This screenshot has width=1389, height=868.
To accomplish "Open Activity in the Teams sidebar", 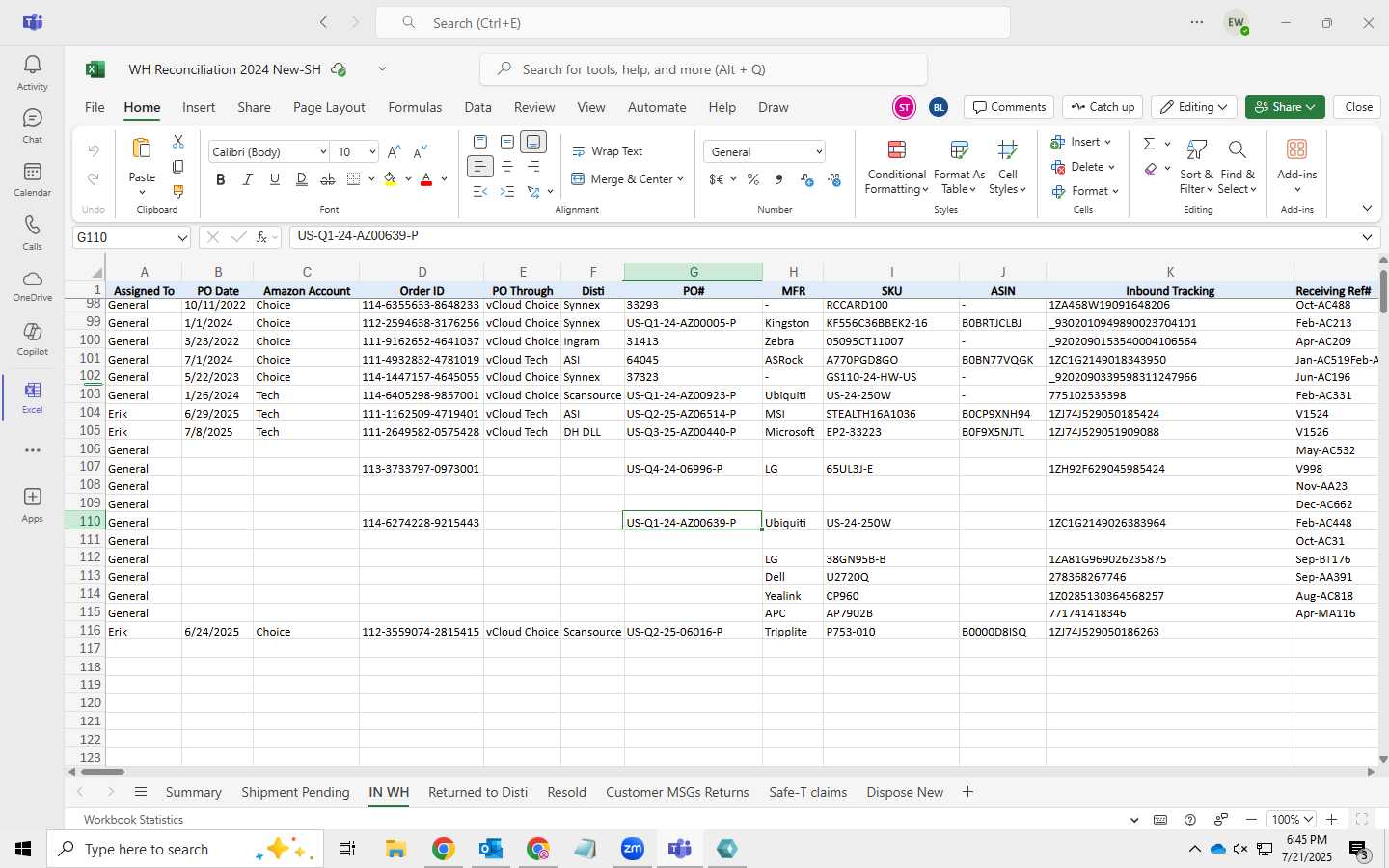I will 32,73.
